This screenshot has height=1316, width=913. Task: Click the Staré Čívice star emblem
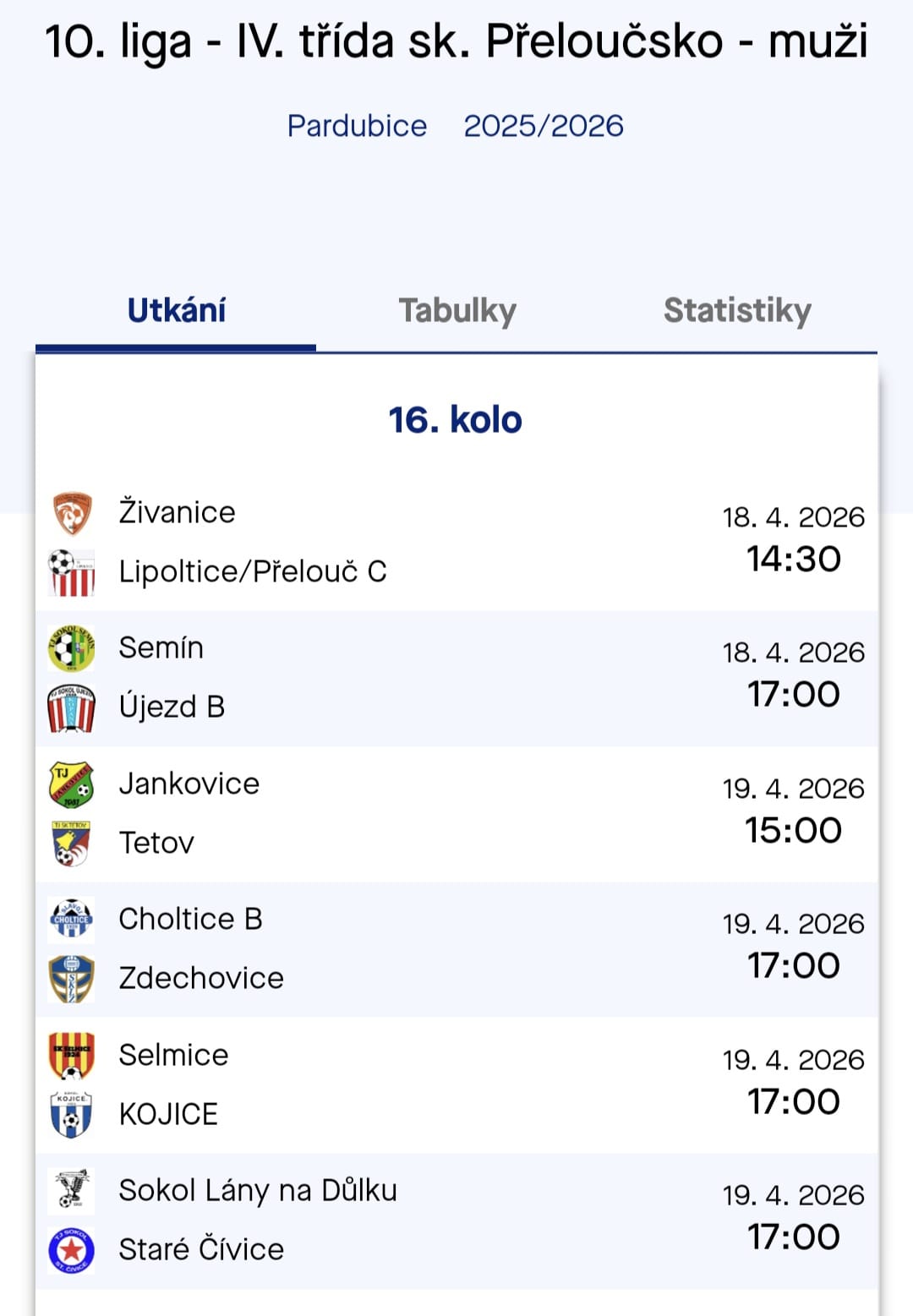72,1250
